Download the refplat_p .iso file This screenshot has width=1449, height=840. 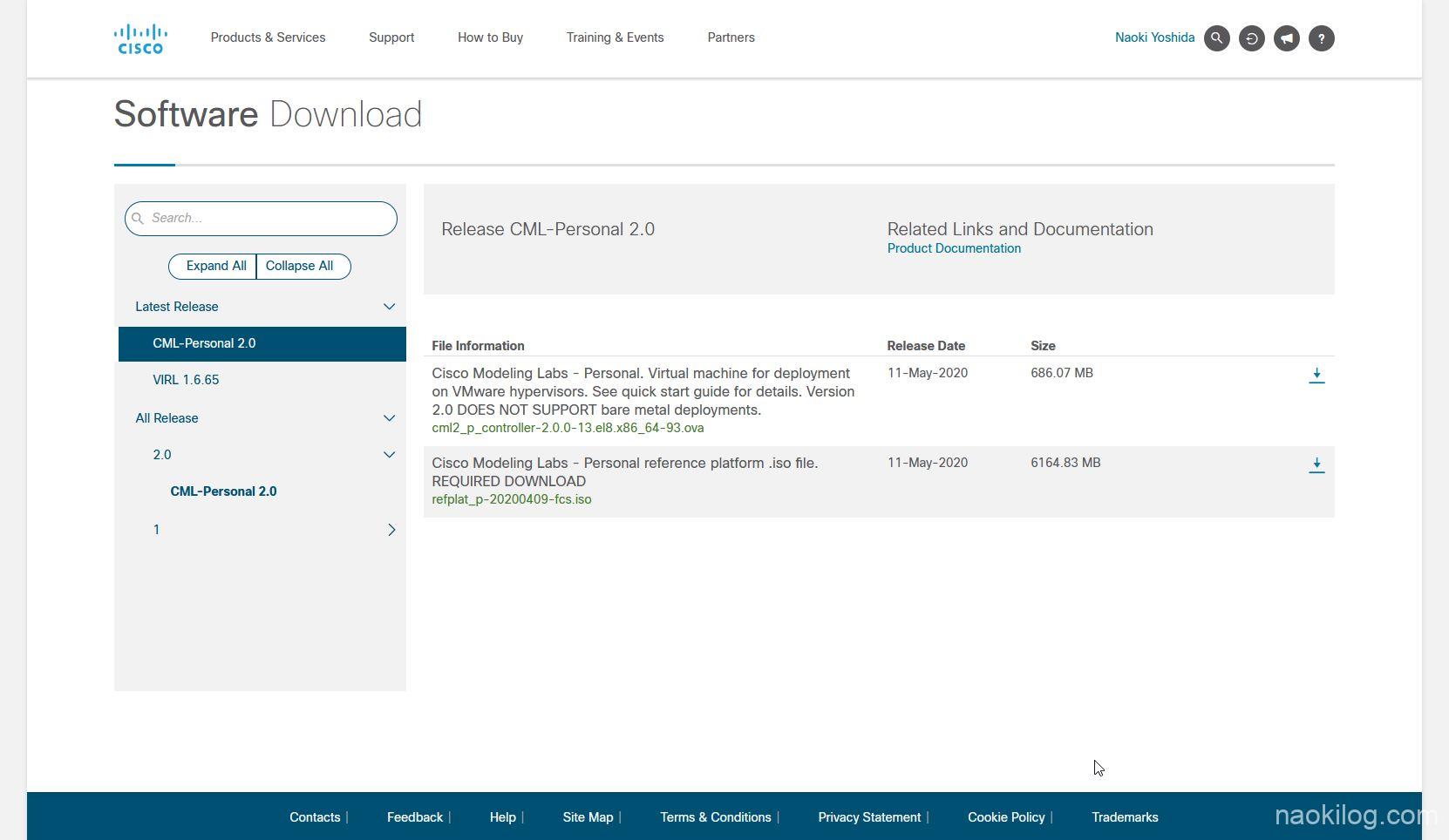pos(1316,465)
